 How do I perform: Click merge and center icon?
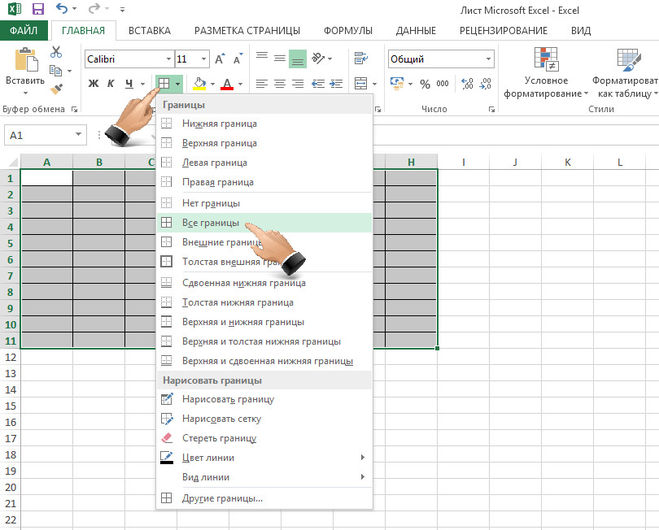coord(361,84)
